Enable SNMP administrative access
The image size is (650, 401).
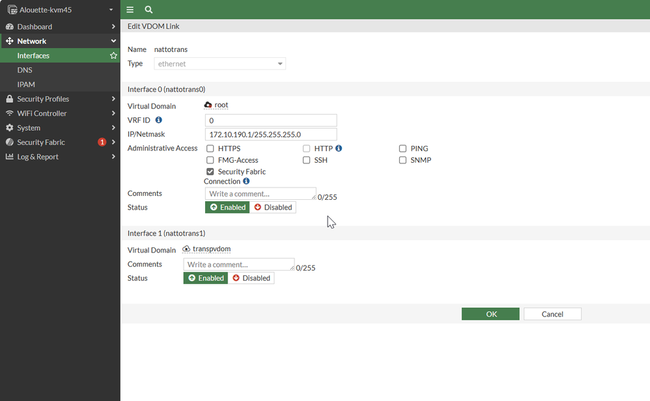[403, 160]
